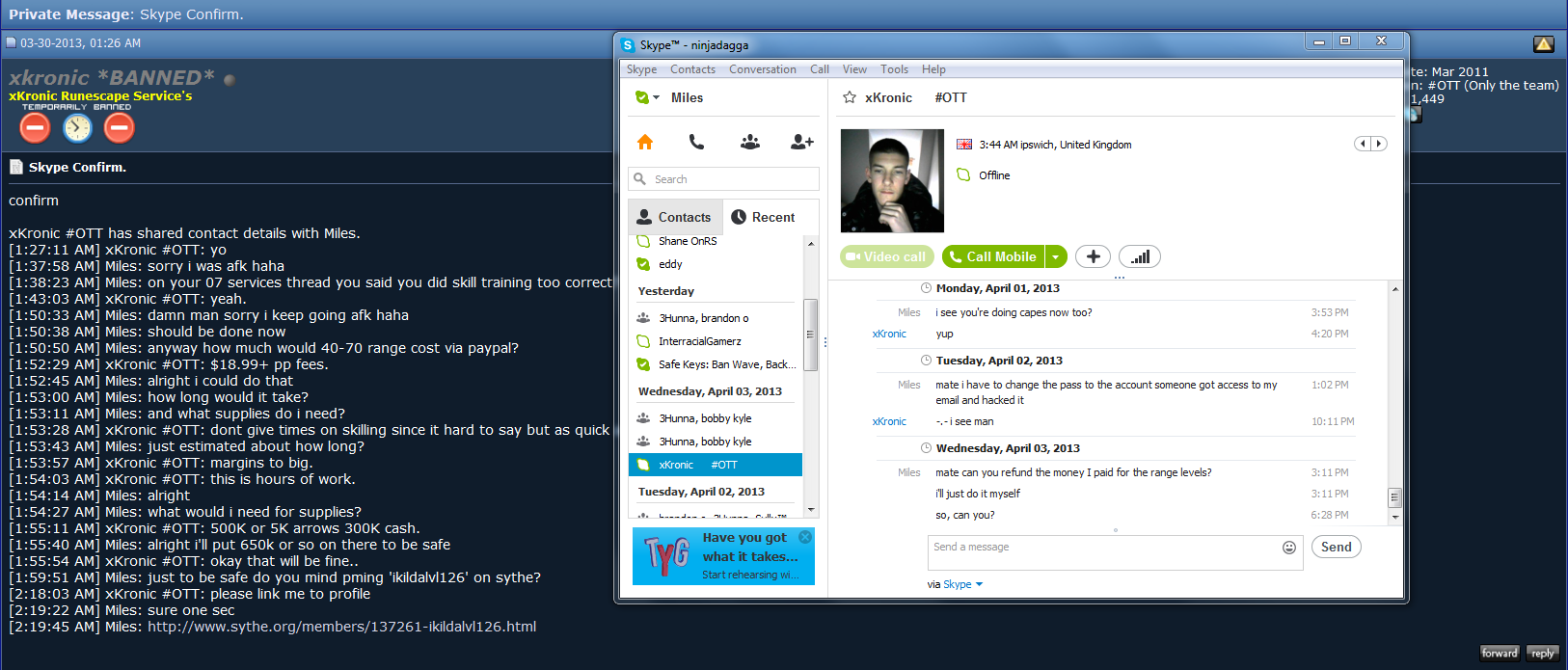Open the via Skype messaging dropdown
The image size is (1568, 670).
961,584
